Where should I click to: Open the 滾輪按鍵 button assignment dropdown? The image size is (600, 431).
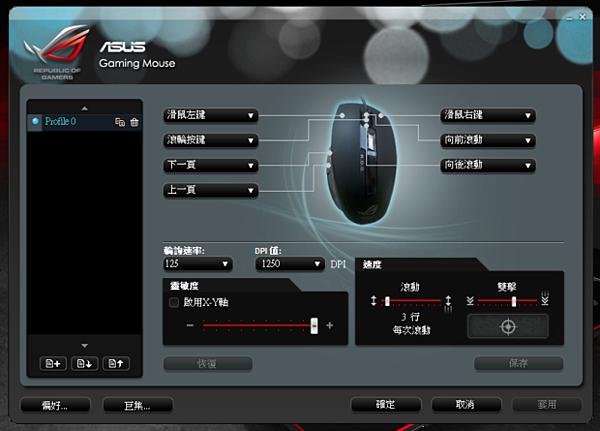pyautogui.click(x=211, y=140)
